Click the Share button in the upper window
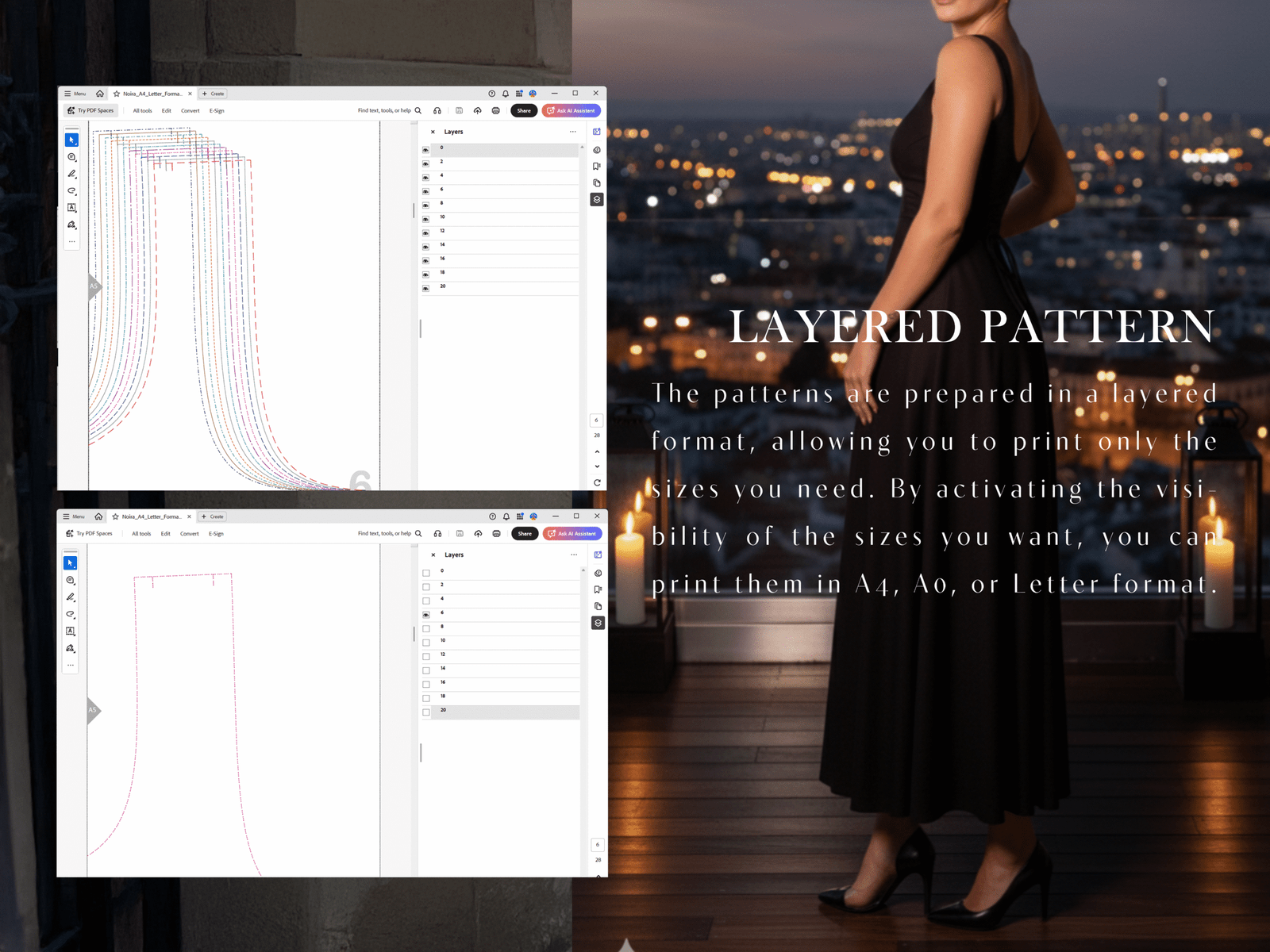This screenshot has height=952, width=1270. point(524,111)
